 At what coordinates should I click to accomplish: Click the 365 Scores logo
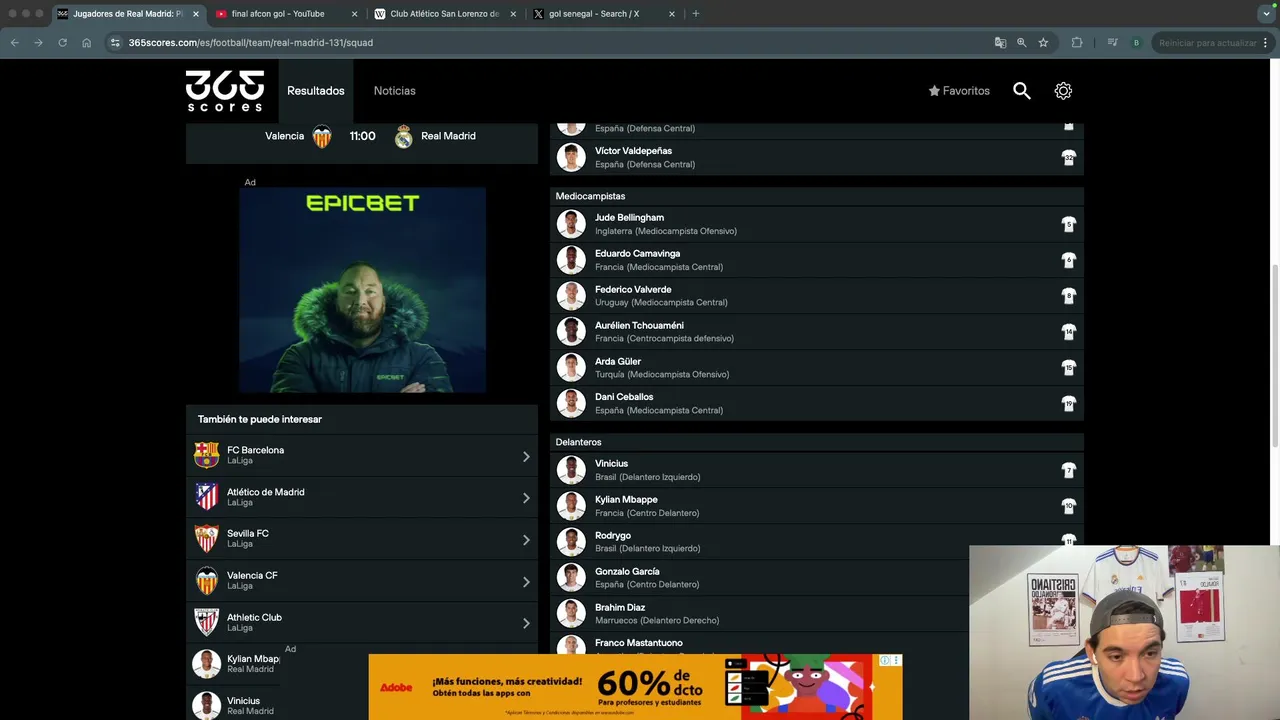(225, 91)
